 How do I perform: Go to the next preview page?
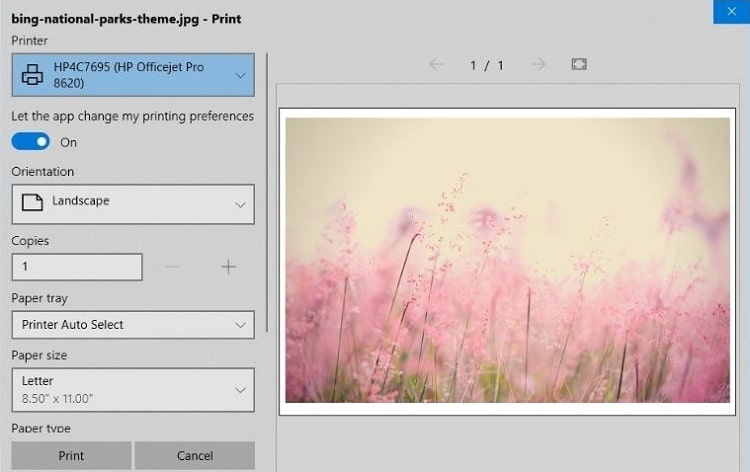[538, 64]
